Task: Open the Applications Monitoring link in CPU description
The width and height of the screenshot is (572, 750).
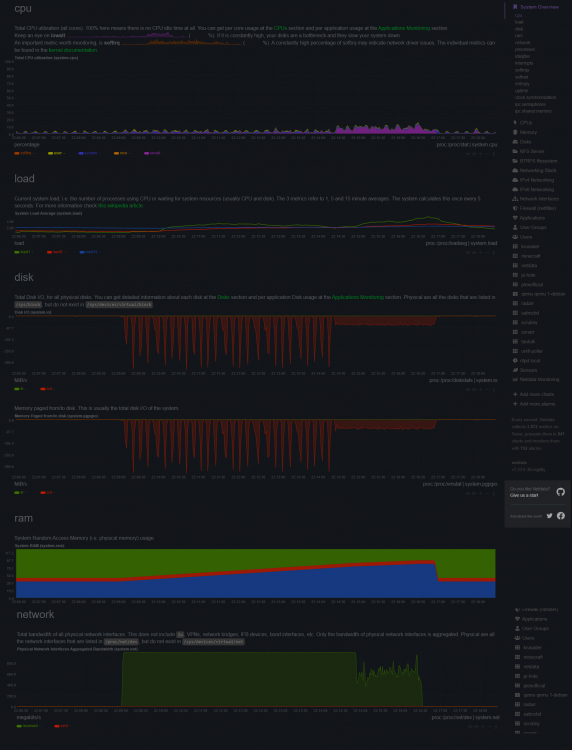Action: [x=404, y=29]
